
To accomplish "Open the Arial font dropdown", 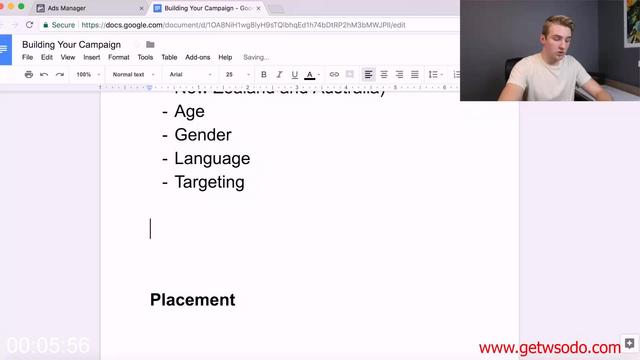I will [x=191, y=74].
